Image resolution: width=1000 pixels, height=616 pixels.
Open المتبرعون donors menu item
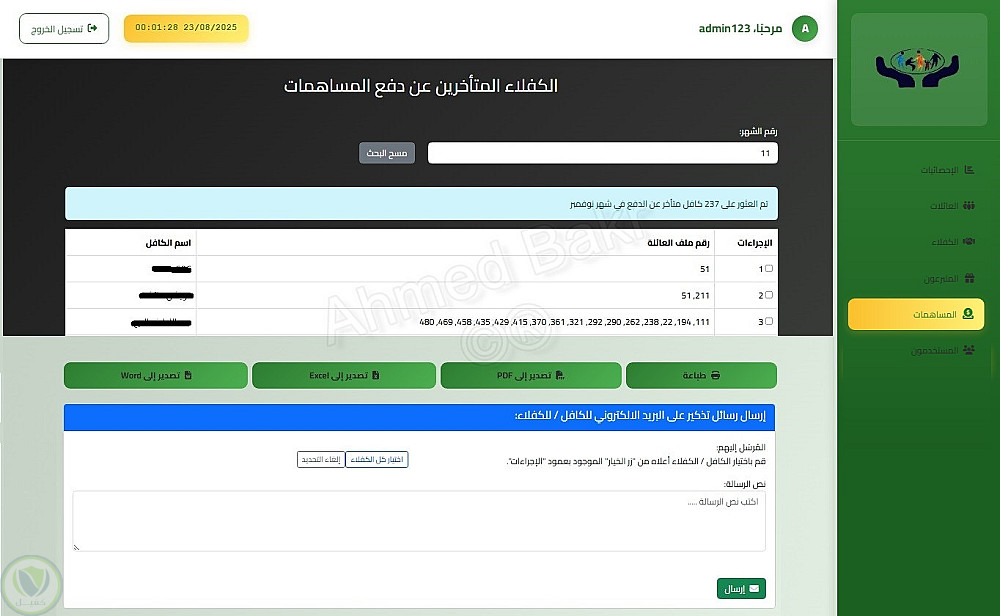point(949,278)
